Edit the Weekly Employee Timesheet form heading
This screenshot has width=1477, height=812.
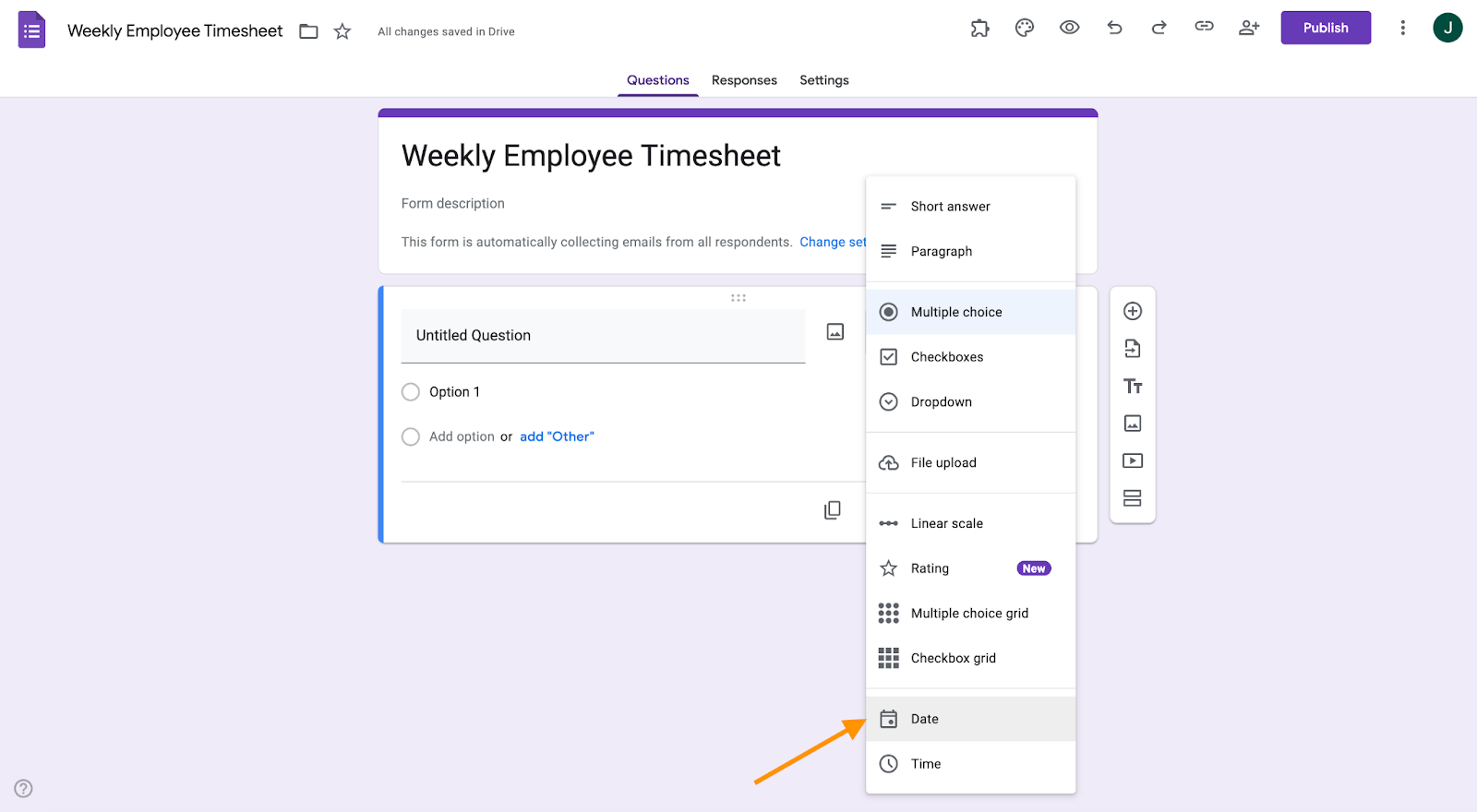pos(591,156)
